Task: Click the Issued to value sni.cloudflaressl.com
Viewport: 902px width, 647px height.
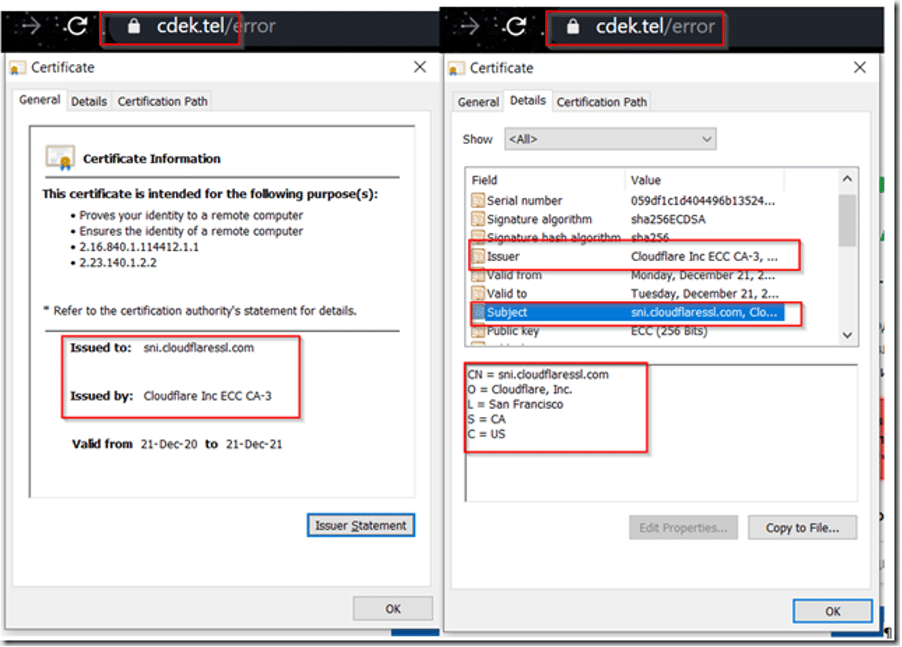Action: [x=198, y=347]
